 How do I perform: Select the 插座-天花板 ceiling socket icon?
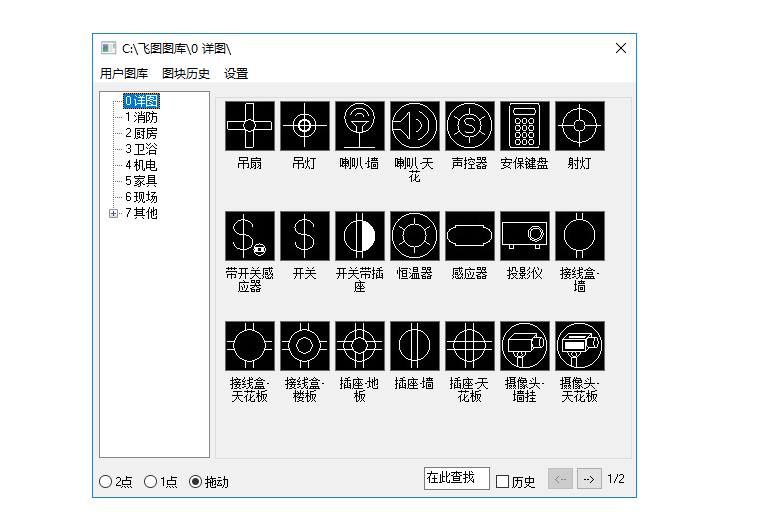pyautogui.click(x=470, y=346)
